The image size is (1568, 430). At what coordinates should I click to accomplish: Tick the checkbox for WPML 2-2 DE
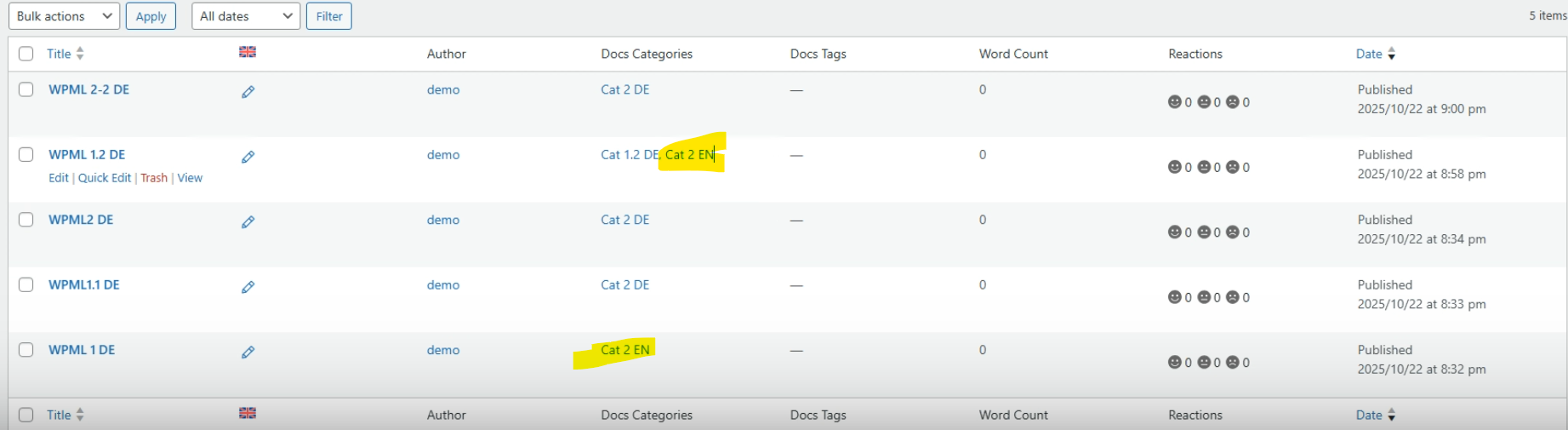coord(26,89)
